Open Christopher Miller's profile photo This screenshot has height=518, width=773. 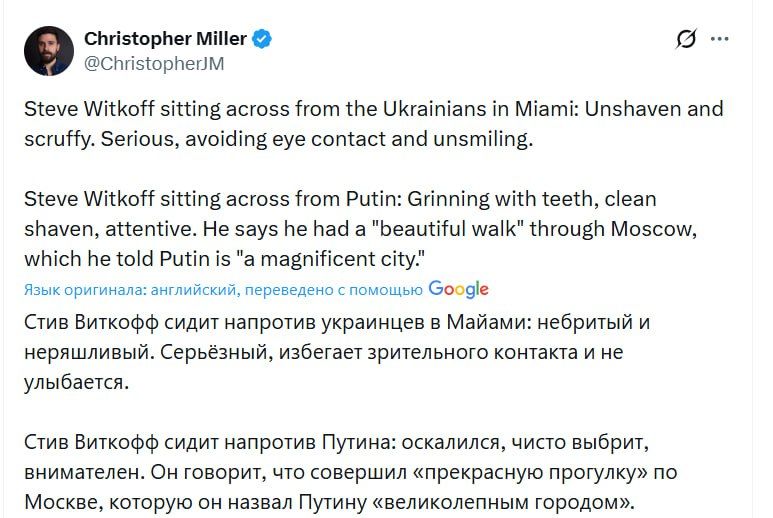[49, 51]
